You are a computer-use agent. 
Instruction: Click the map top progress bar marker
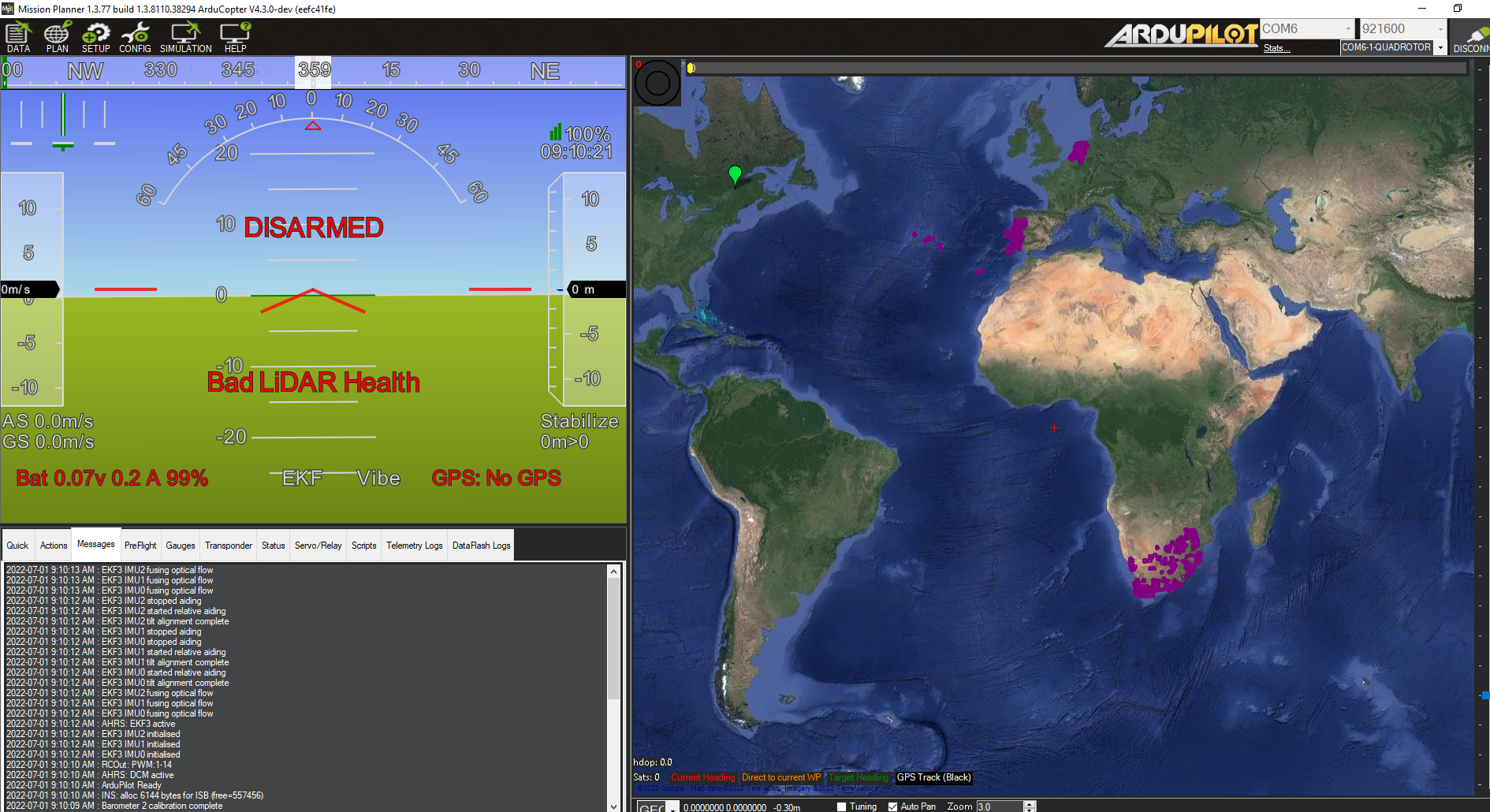pyautogui.click(x=691, y=68)
